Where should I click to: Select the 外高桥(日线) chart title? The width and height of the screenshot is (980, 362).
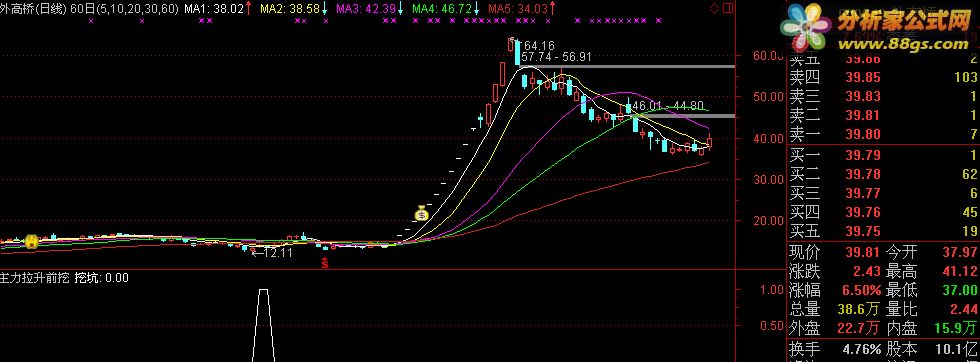34,9
